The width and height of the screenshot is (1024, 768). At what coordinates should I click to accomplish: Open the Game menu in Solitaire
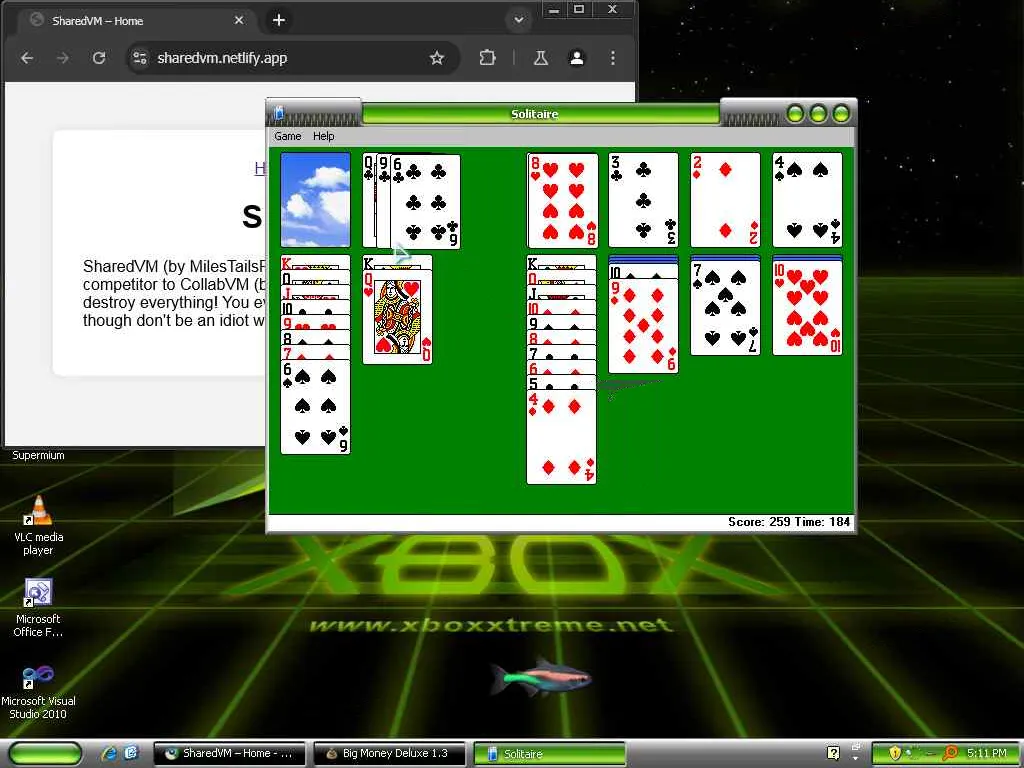point(287,136)
